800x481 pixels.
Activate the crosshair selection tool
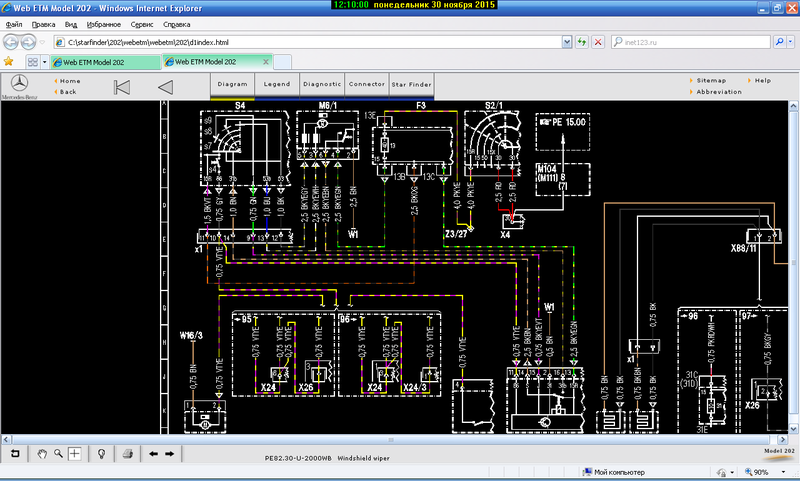pos(75,453)
